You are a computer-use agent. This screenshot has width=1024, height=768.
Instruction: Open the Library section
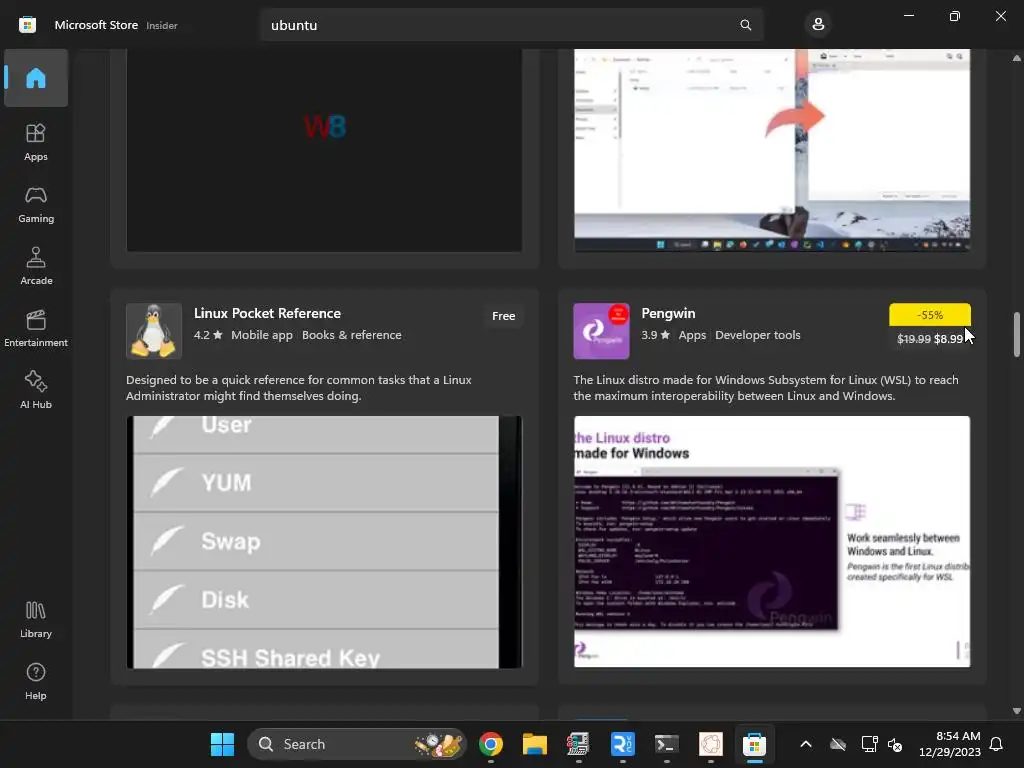click(36, 619)
